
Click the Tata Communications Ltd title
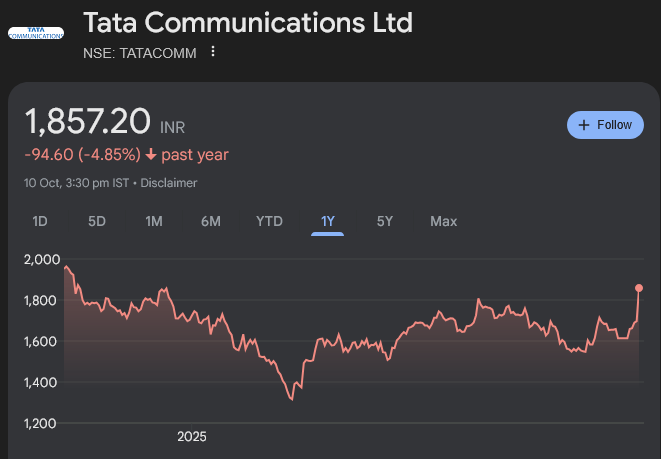247,23
